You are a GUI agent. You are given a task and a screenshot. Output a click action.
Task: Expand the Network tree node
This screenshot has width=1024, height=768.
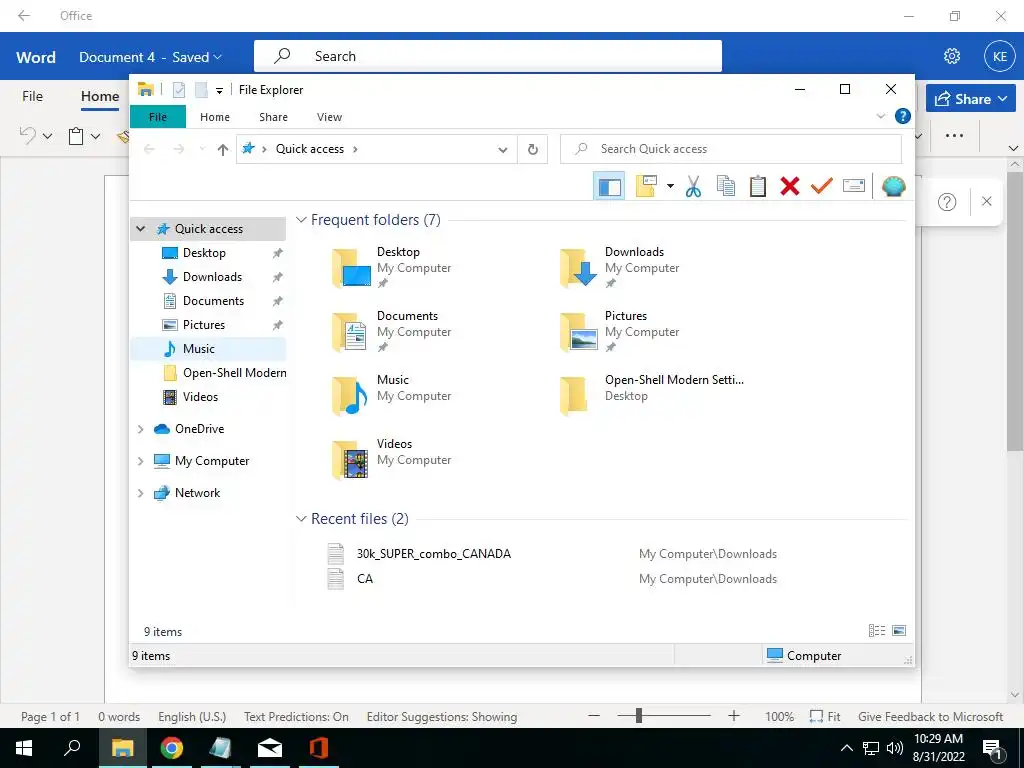pyautogui.click(x=140, y=493)
